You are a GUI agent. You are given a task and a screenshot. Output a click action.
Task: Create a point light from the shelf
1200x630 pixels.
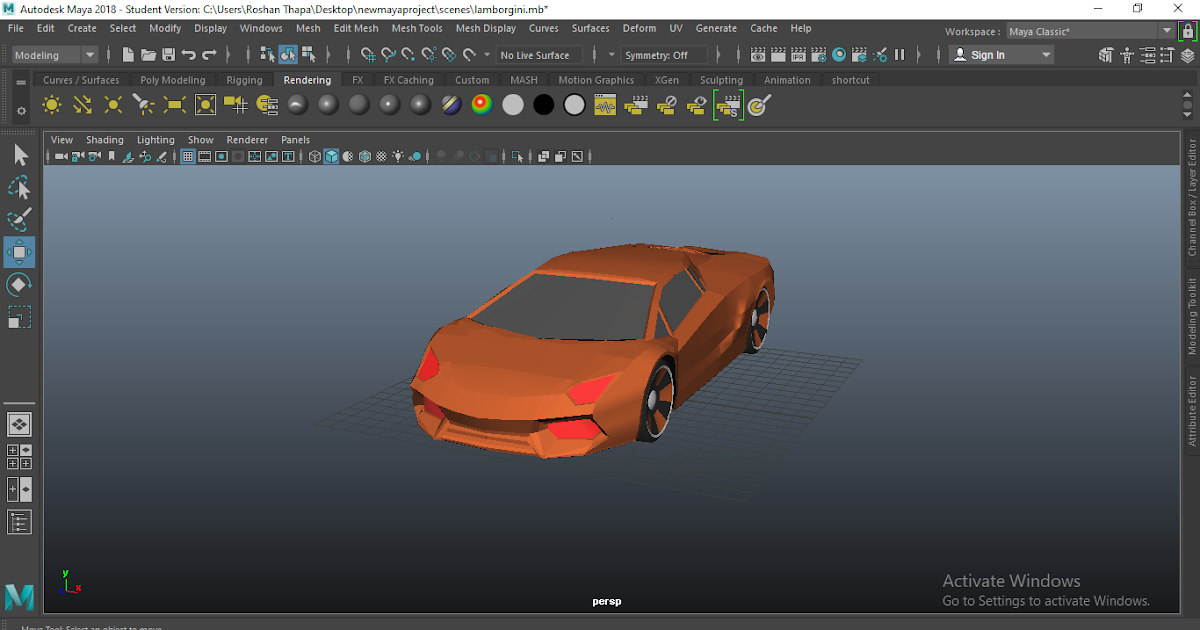(112, 104)
